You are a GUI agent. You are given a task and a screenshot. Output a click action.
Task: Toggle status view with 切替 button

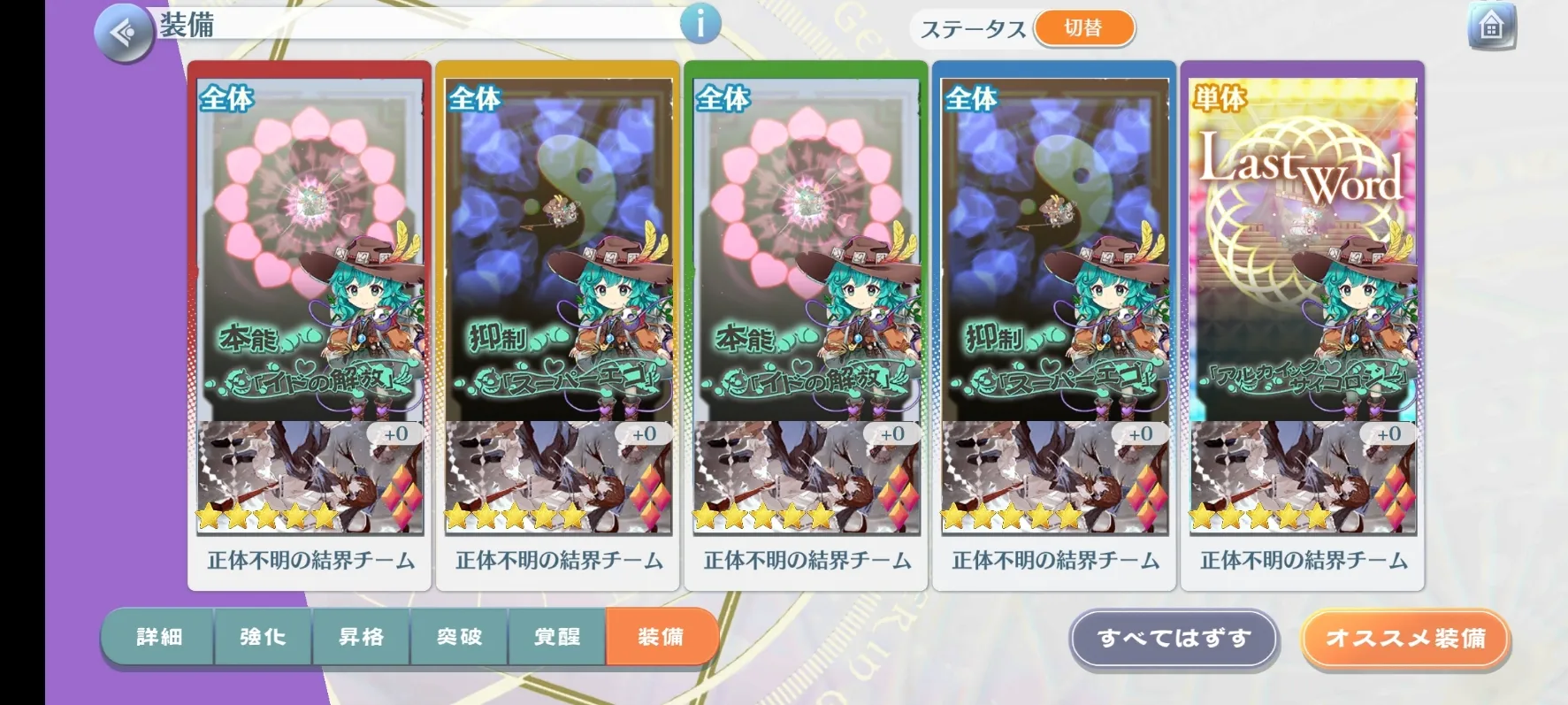(x=1083, y=28)
